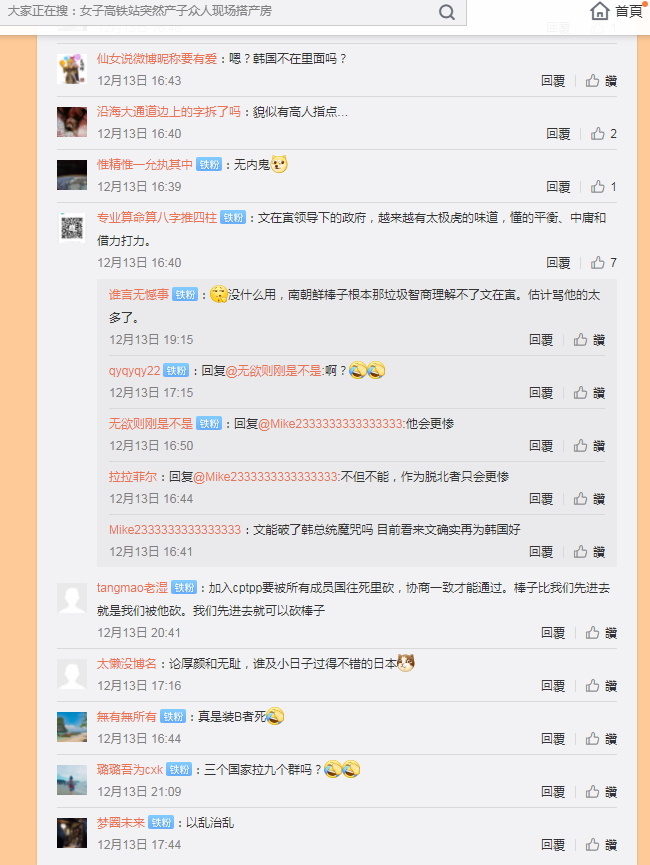
Task: Like the comment with 7 likes
Action: tap(604, 263)
